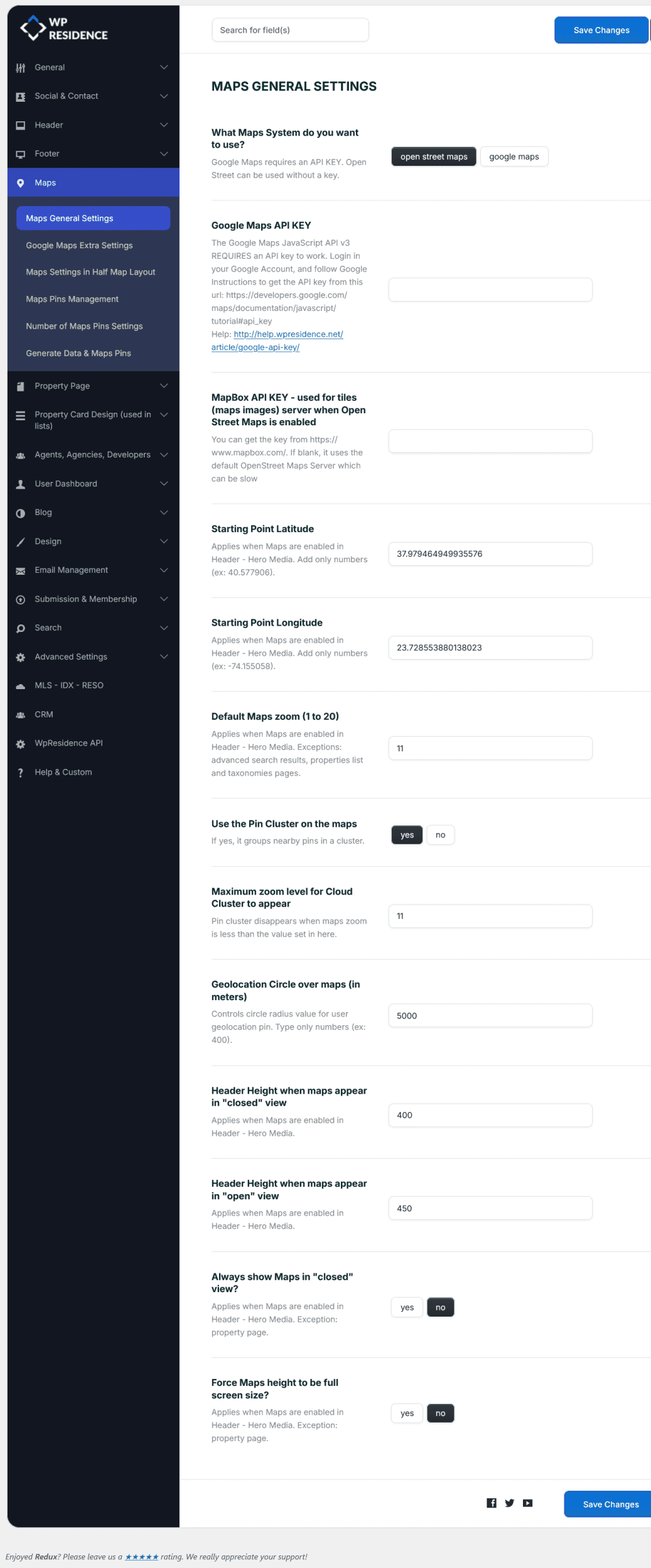
Task: Expand the Advanced Settings chevron
Action: tap(164, 656)
